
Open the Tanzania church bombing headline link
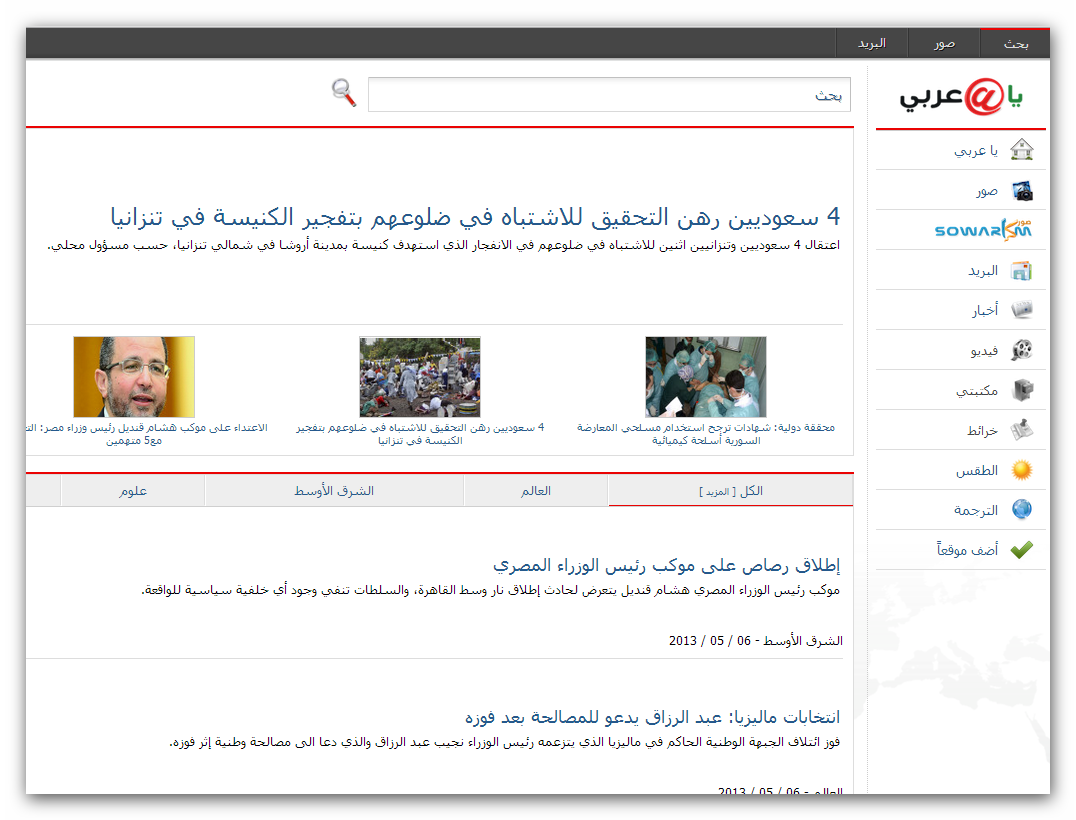(475, 217)
